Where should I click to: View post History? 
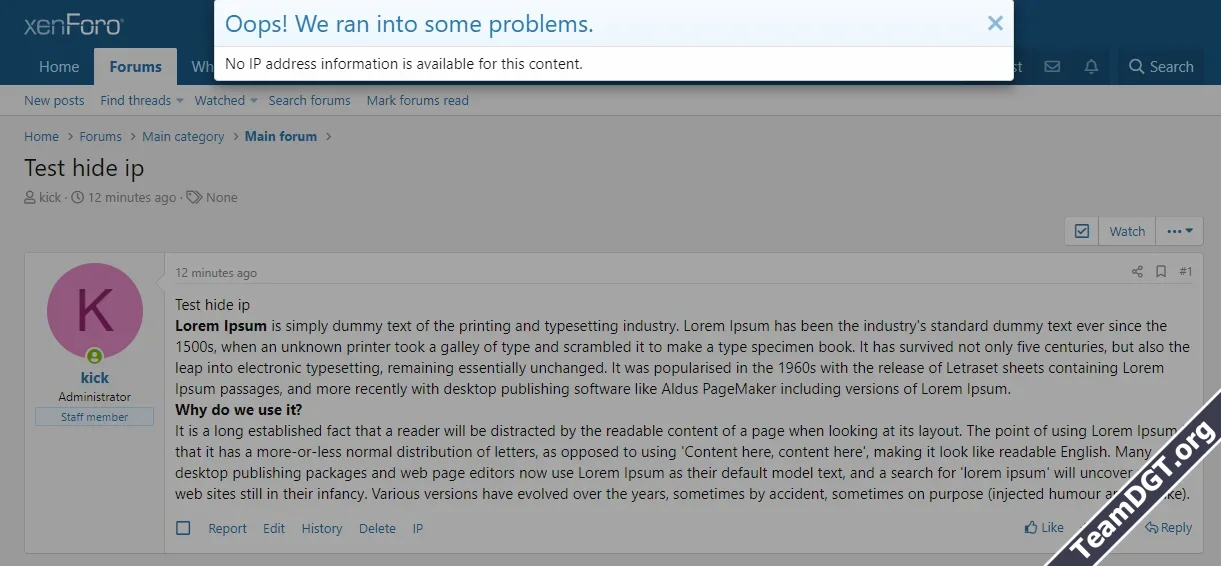322,528
